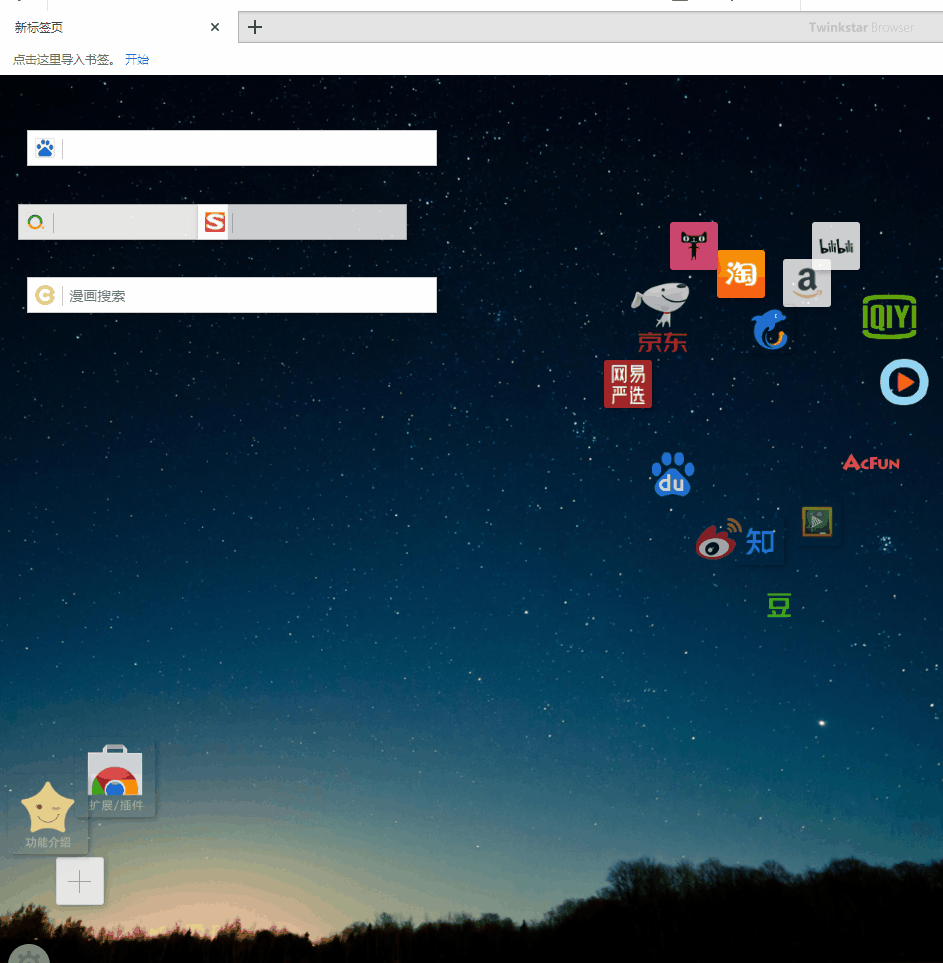
Task: Open the bilibili shortcut tile
Action: (835, 246)
